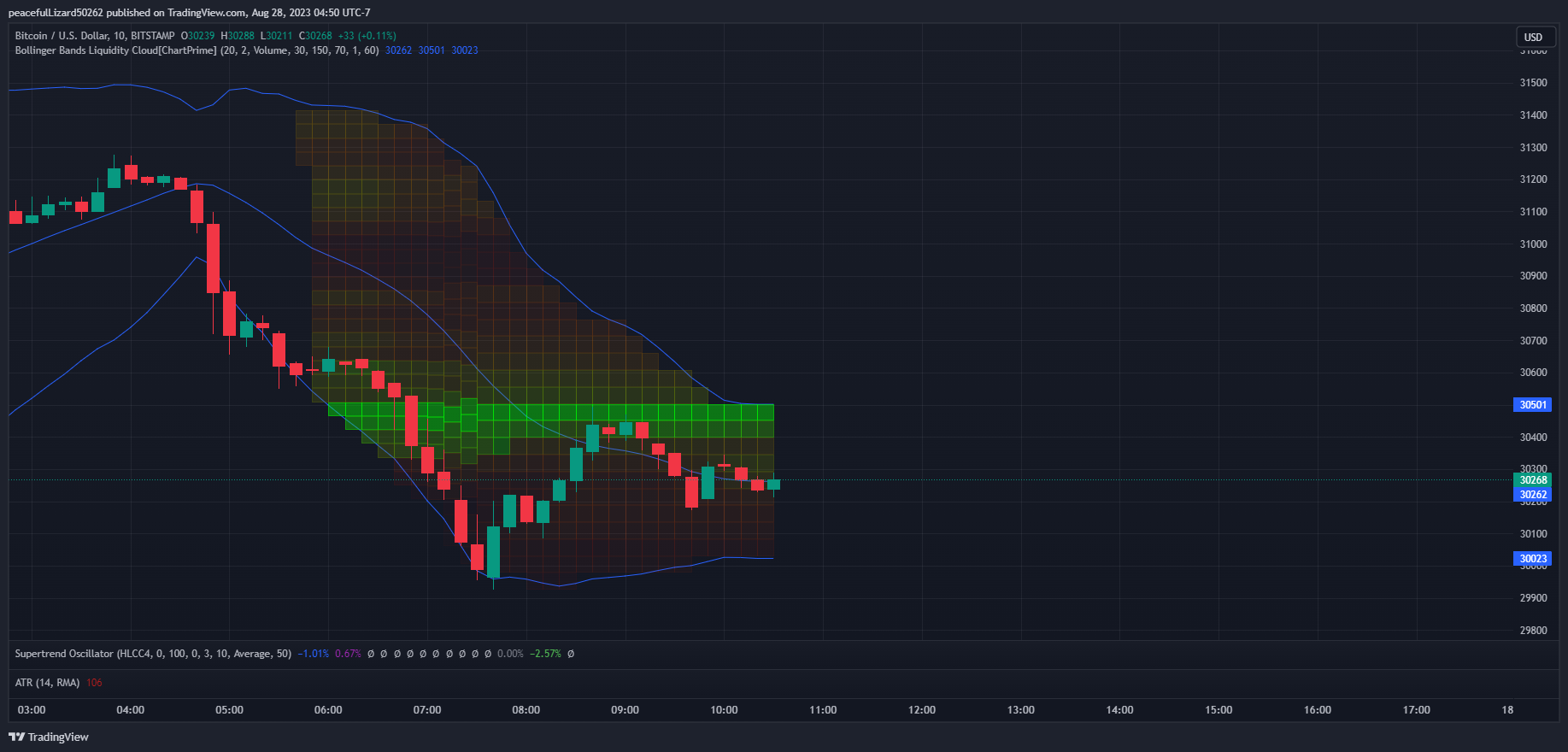The image size is (1568, 752).
Task: Click the 05:00 time axis label
Action: click(x=230, y=710)
